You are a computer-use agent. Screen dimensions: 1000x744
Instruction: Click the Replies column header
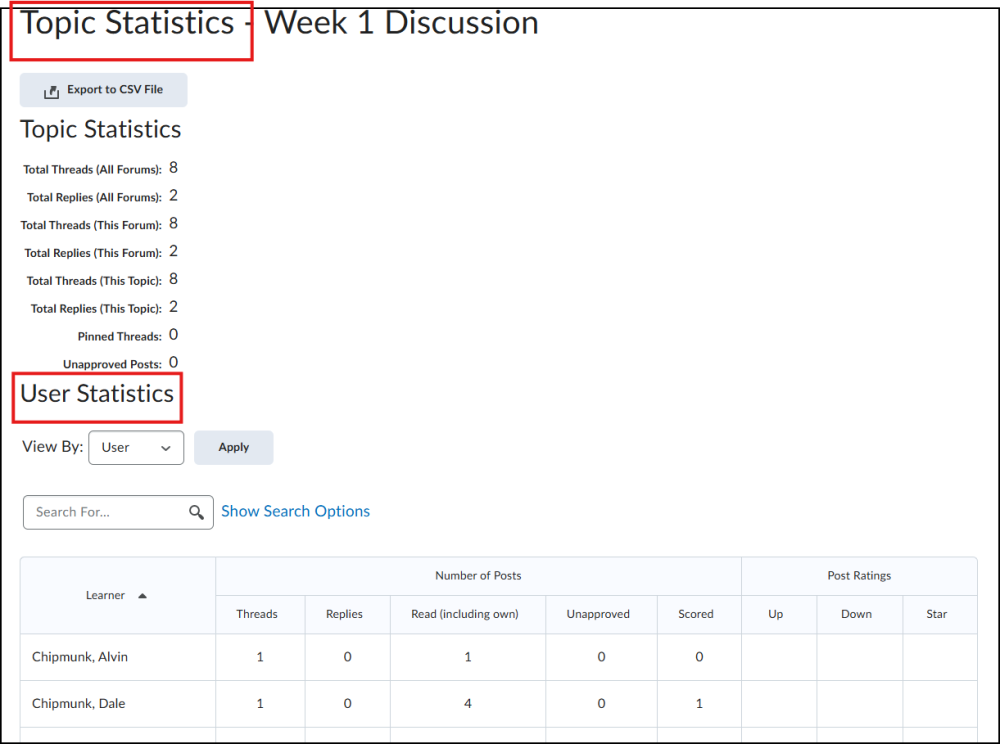tap(346, 614)
